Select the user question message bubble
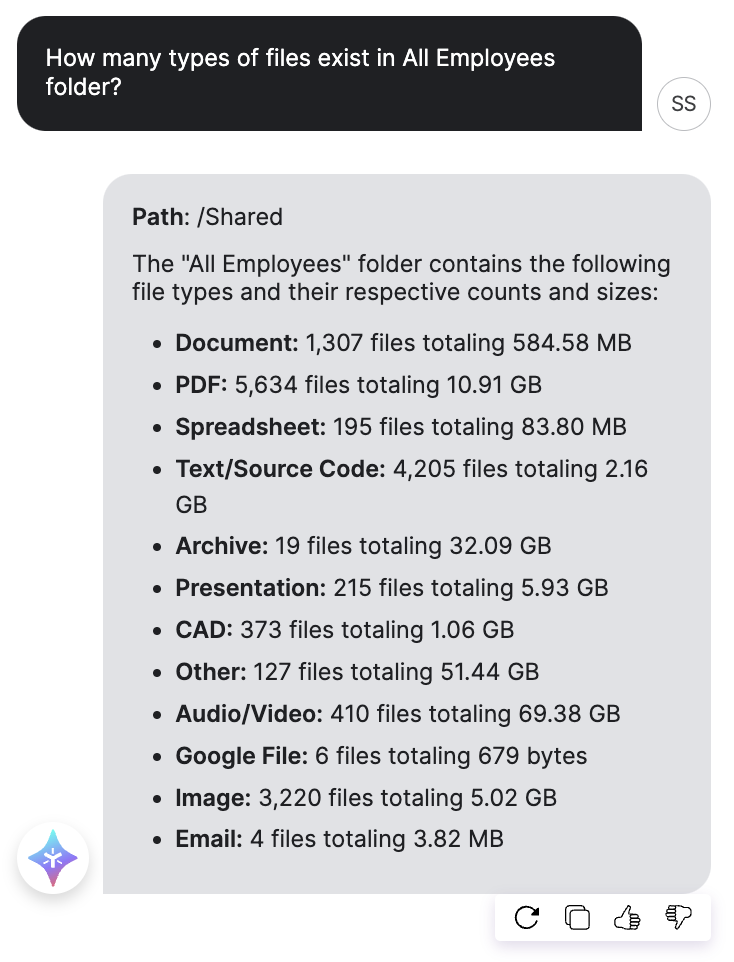 click(329, 73)
